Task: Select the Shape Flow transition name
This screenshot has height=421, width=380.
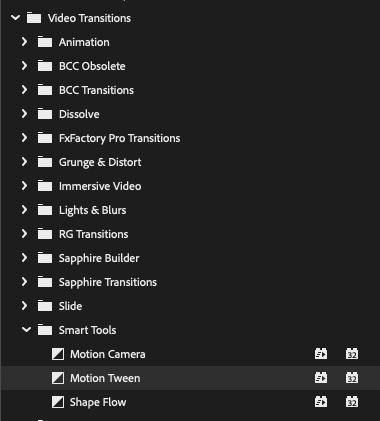Action: [98, 402]
